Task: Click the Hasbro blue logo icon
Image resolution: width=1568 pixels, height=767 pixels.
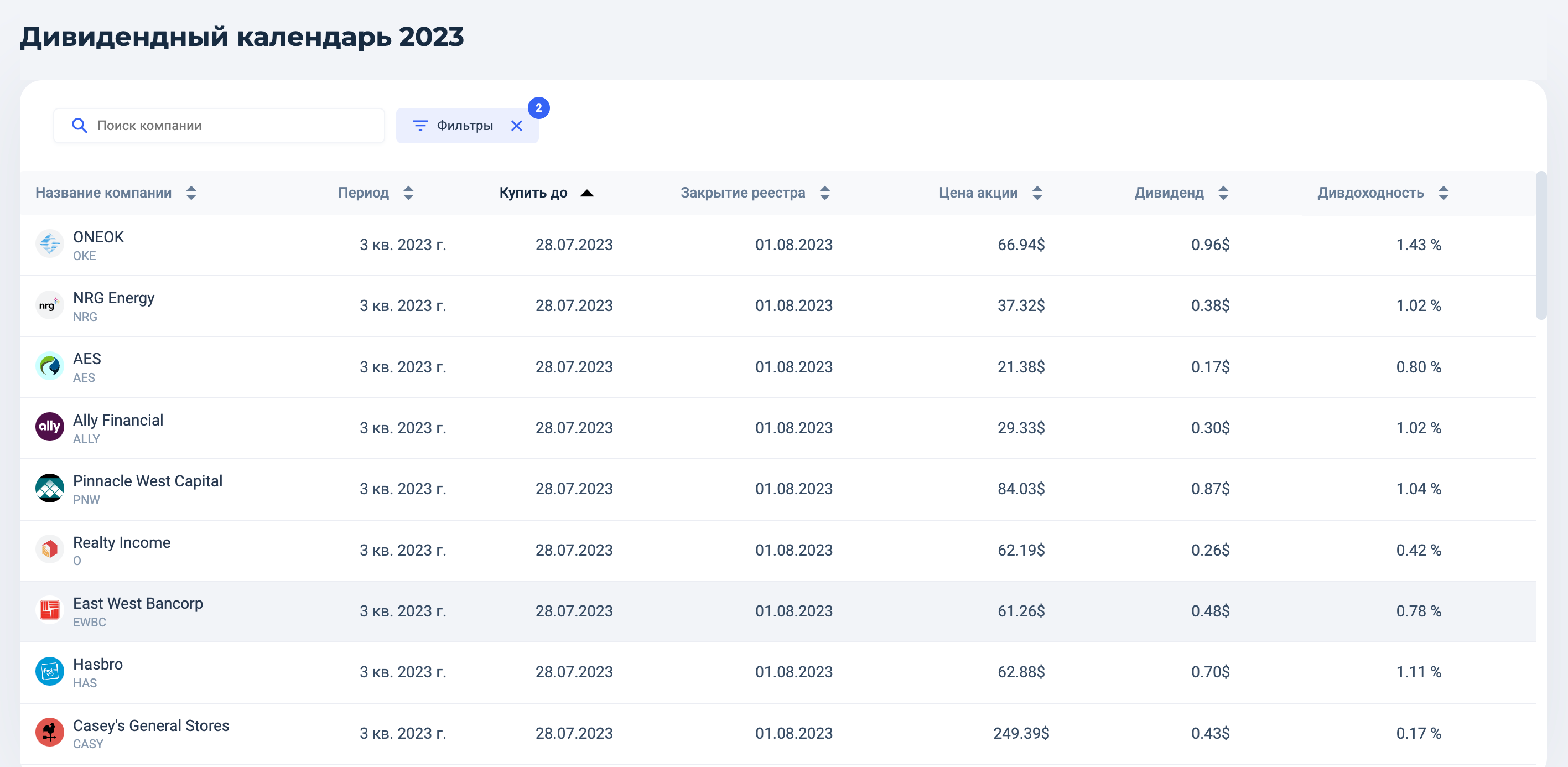Action: click(x=49, y=671)
